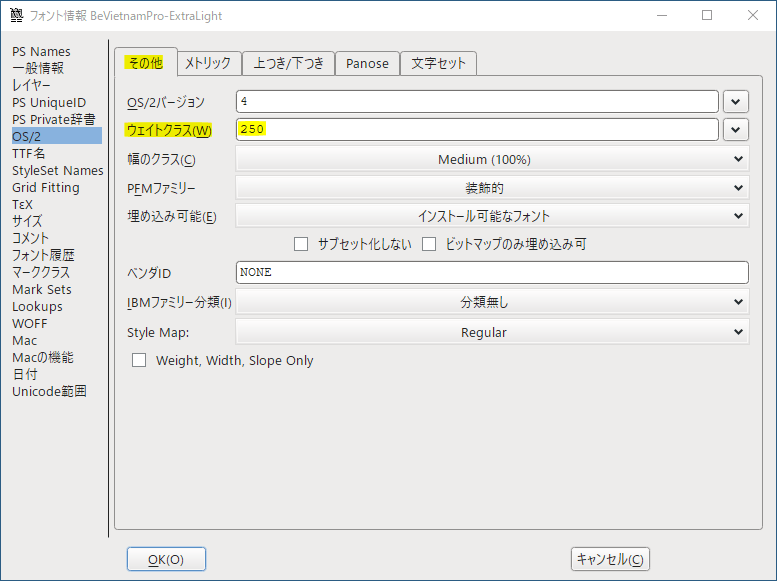Select 日付 in the sidebar

coord(25,374)
